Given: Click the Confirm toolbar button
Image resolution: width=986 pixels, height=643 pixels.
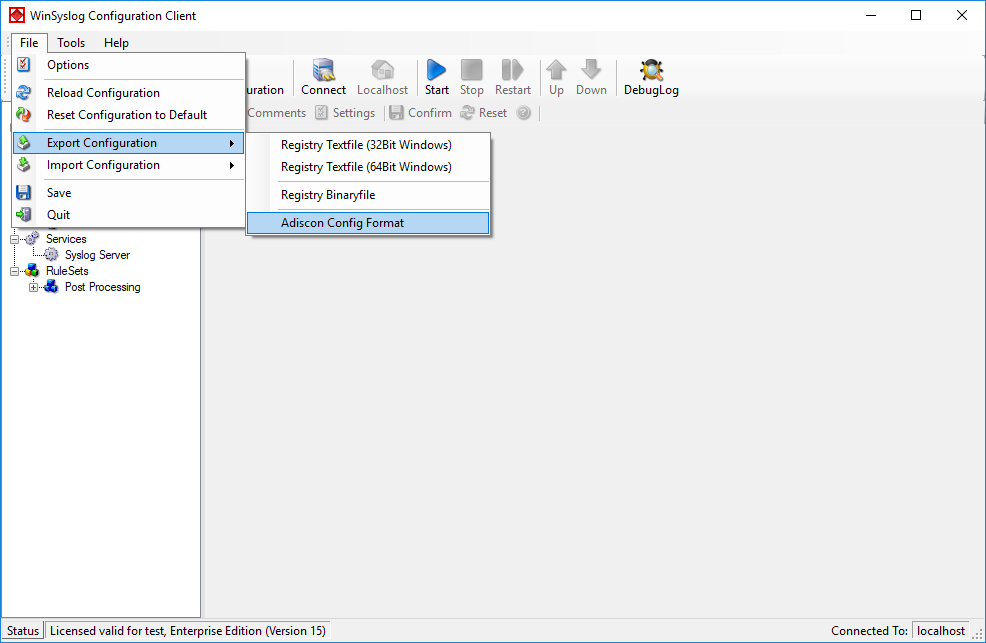Looking at the screenshot, I should 420,113.
